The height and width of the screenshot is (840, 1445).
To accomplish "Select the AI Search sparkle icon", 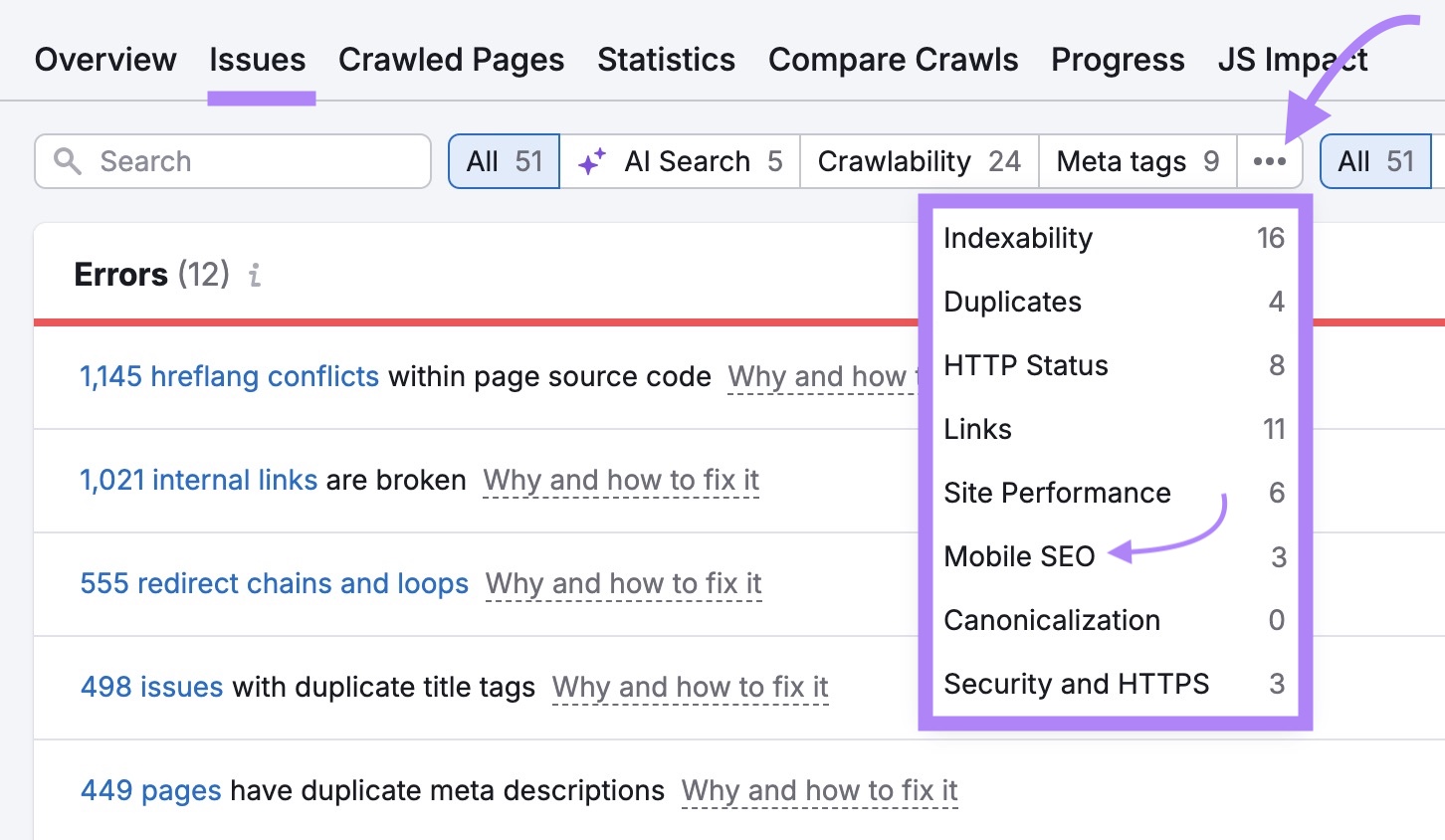I will click(591, 161).
